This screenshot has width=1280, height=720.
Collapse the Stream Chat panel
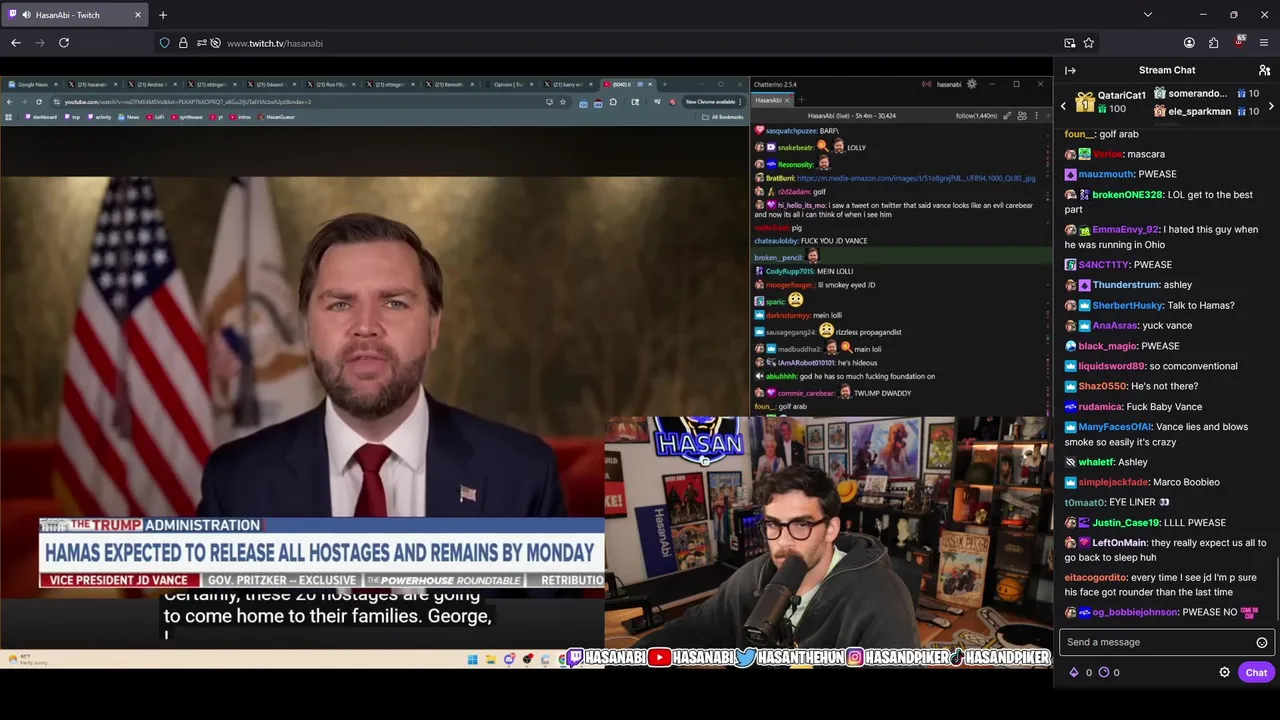coord(1070,70)
